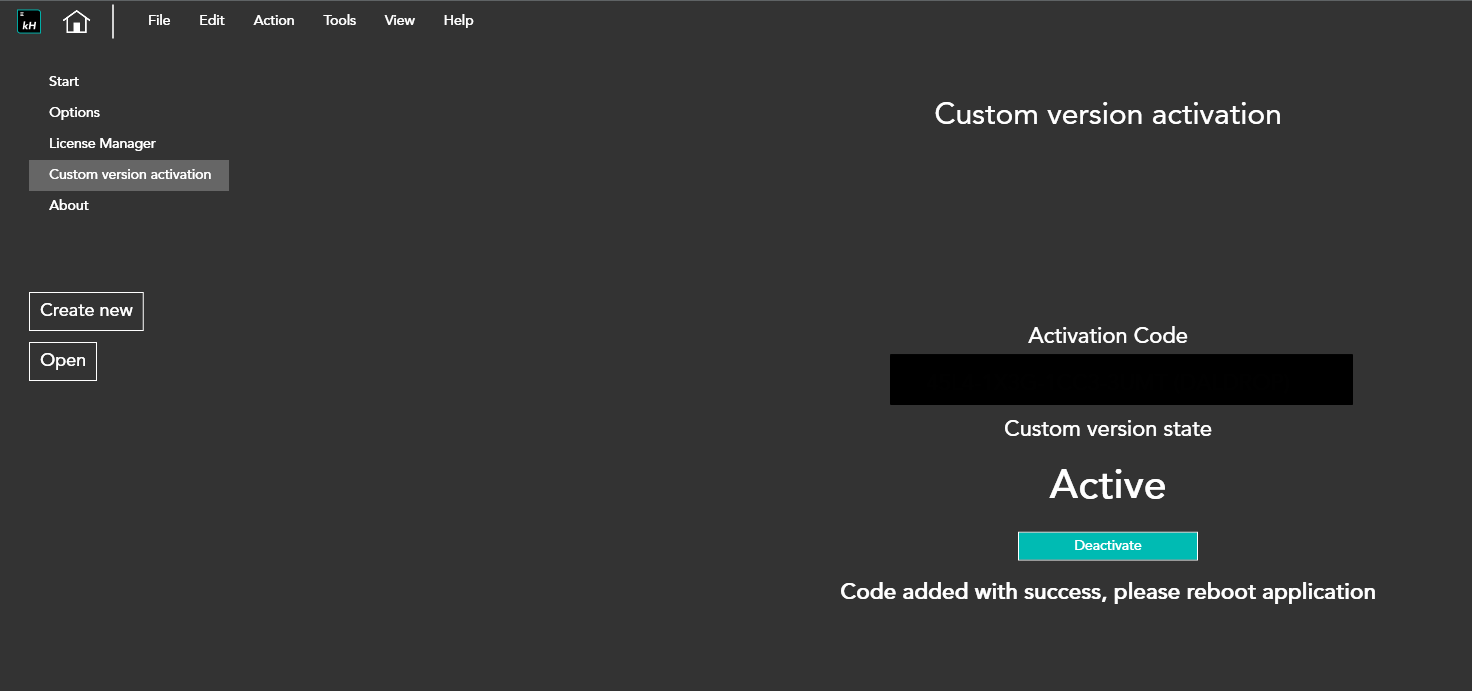Image resolution: width=1472 pixels, height=691 pixels.
Task: Click the Open button in the sidebar
Action: point(63,361)
